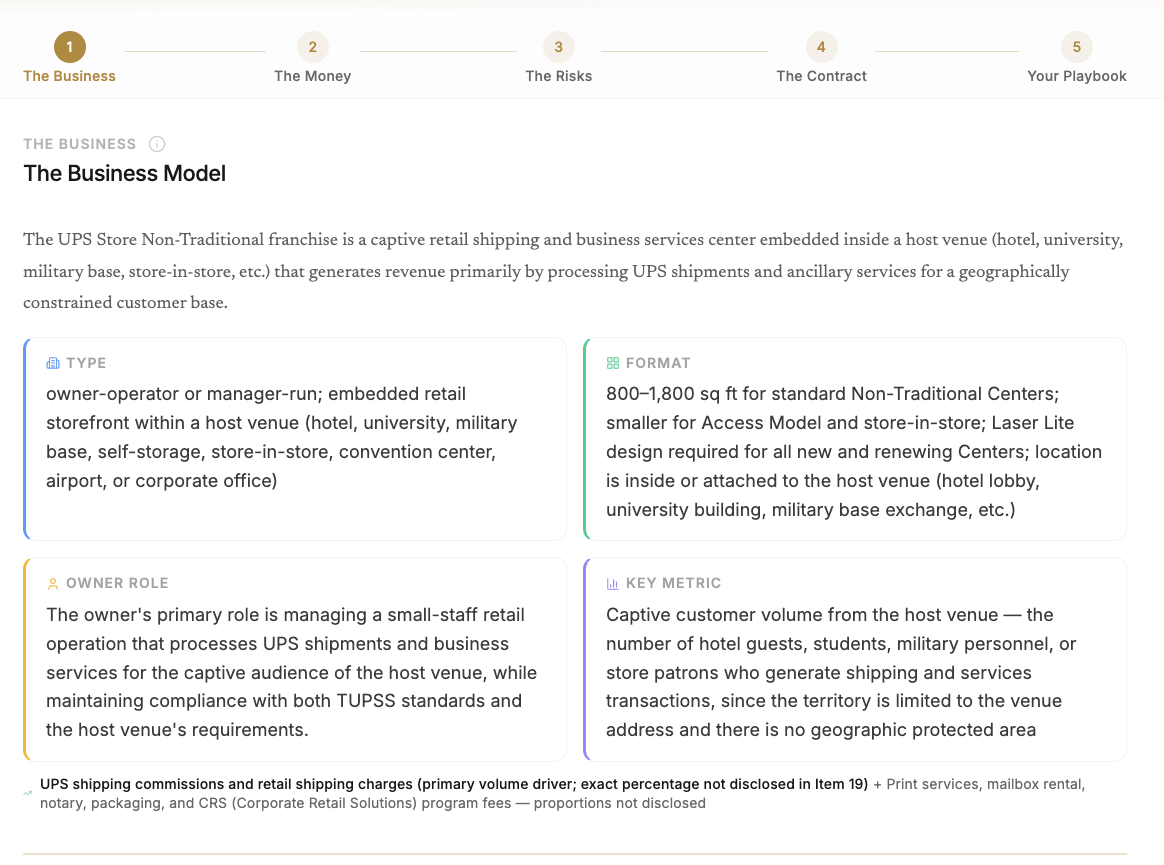Jump to step 4 circle The Contract
Viewport: 1164px width, 865px height.
821,47
